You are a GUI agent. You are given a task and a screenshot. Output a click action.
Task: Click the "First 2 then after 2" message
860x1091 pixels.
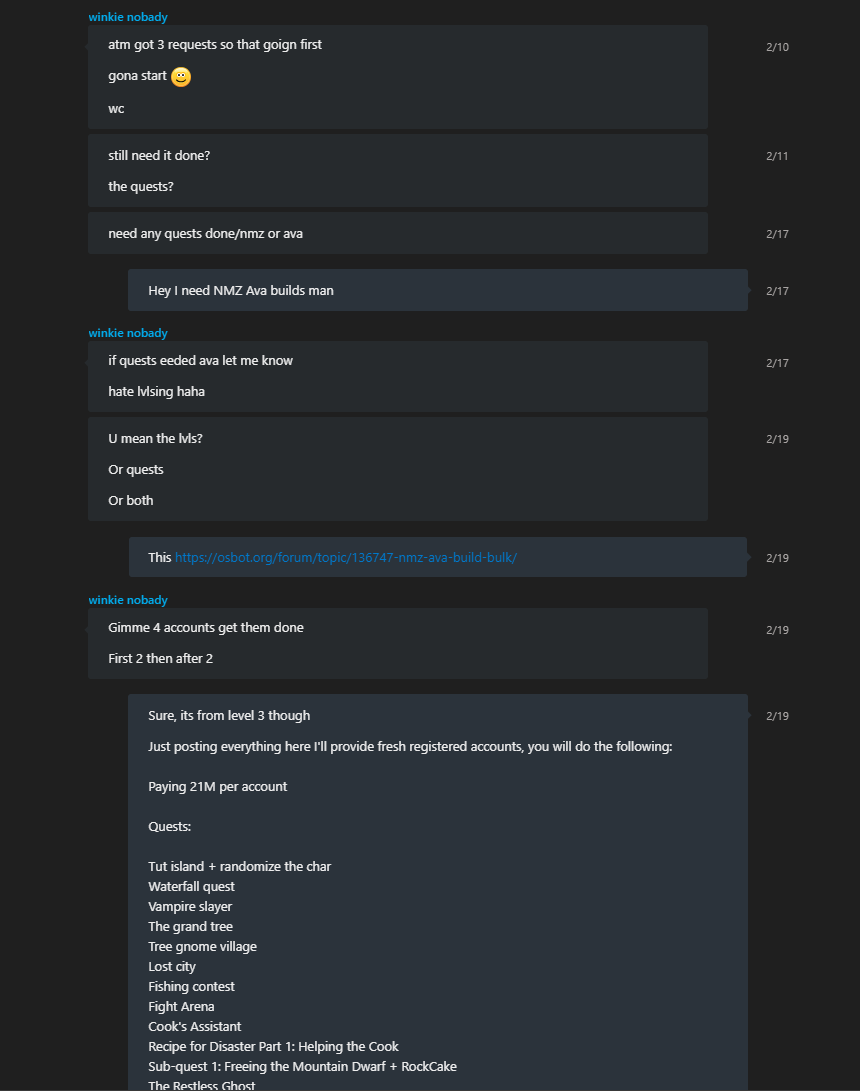[160, 659]
